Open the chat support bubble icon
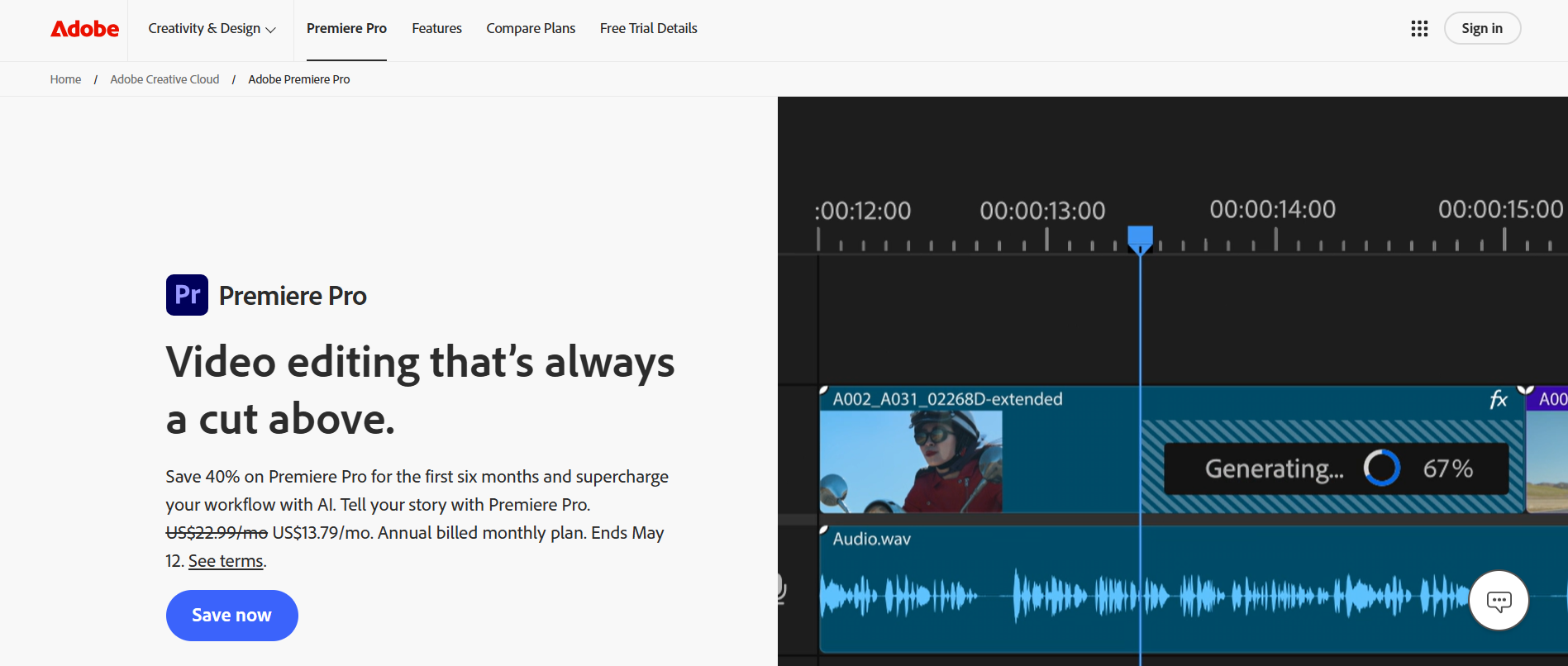This screenshot has width=1568, height=666. pos(1499,601)
